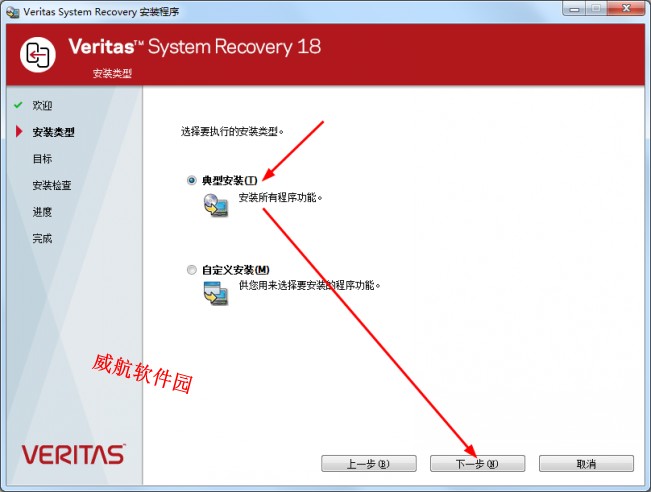Click the typical install disc icon
This screenshot has width=651, height=492.
tap(215, 205)
